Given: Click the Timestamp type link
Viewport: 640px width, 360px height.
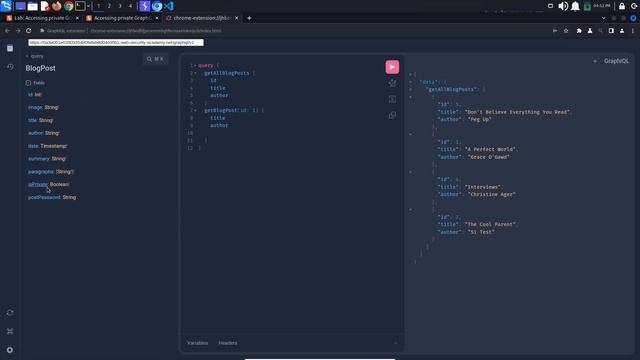Looking at the screenshot, I should click(54, 146).
